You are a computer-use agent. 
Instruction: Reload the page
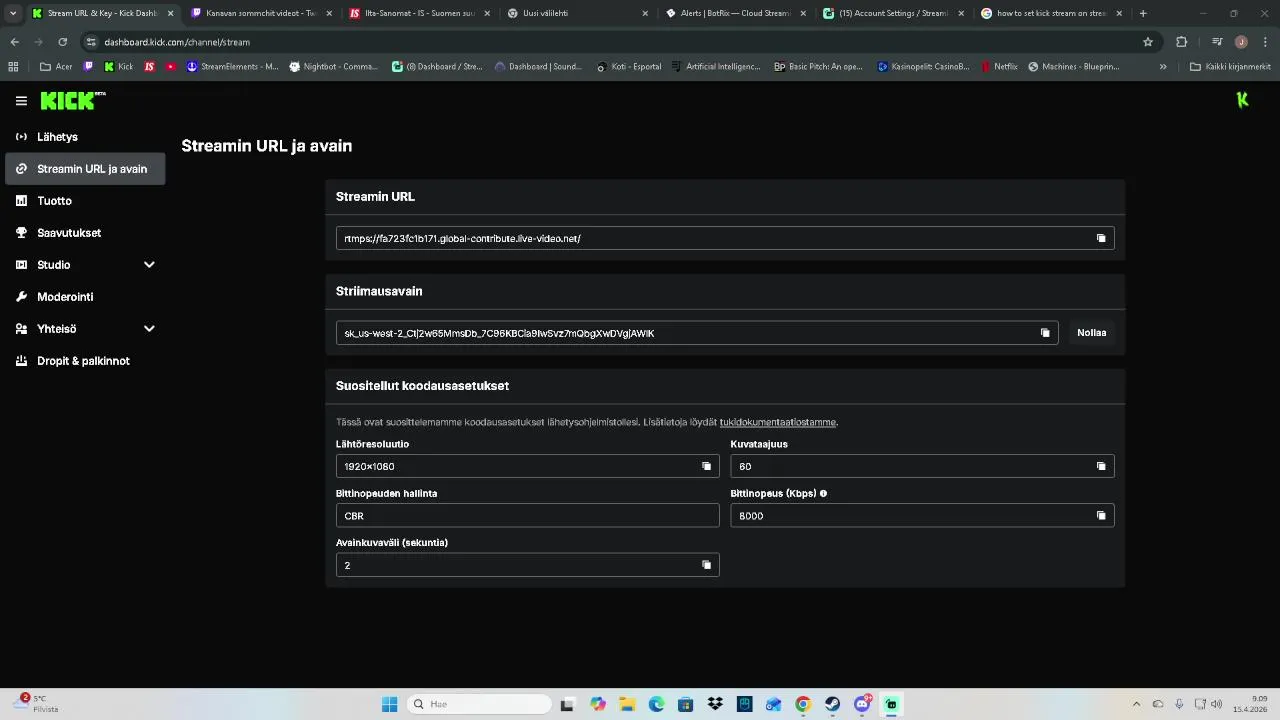click(x=62, y=42)
